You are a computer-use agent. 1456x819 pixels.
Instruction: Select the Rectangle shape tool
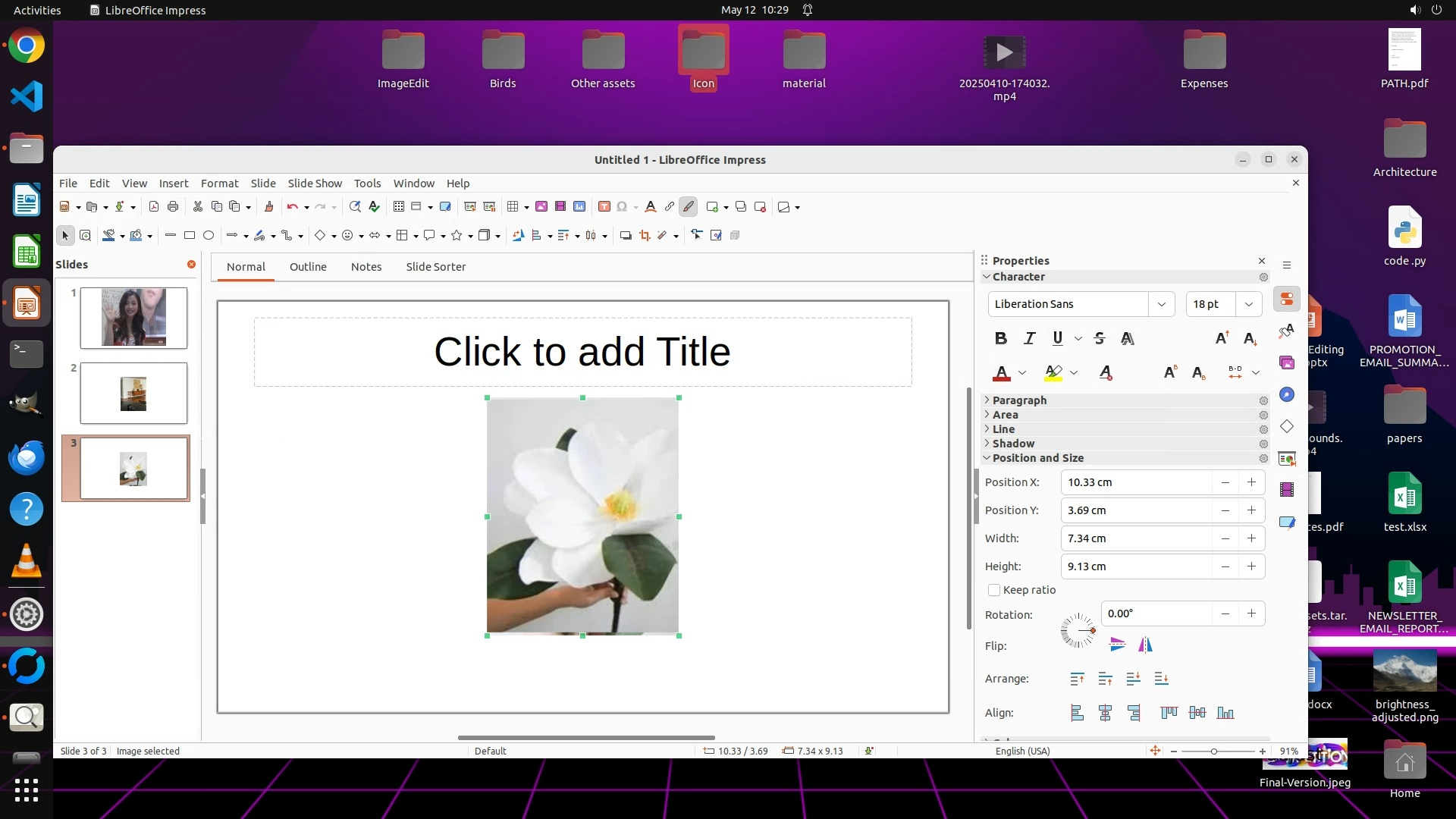click(190, 236)
